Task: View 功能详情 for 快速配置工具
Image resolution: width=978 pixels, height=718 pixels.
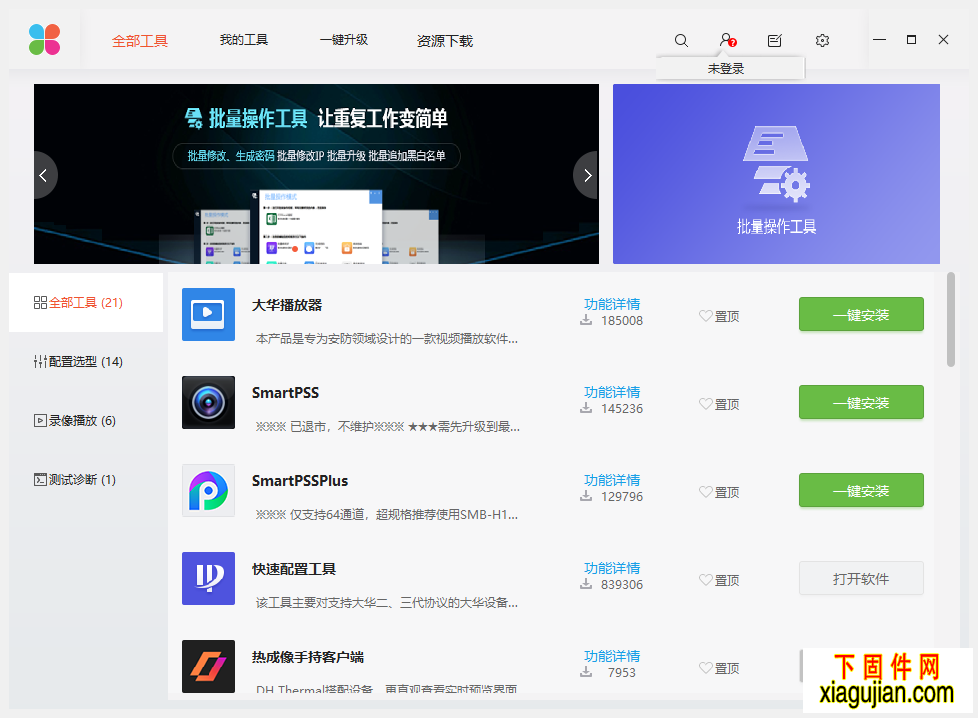Action: click(612, 568)
